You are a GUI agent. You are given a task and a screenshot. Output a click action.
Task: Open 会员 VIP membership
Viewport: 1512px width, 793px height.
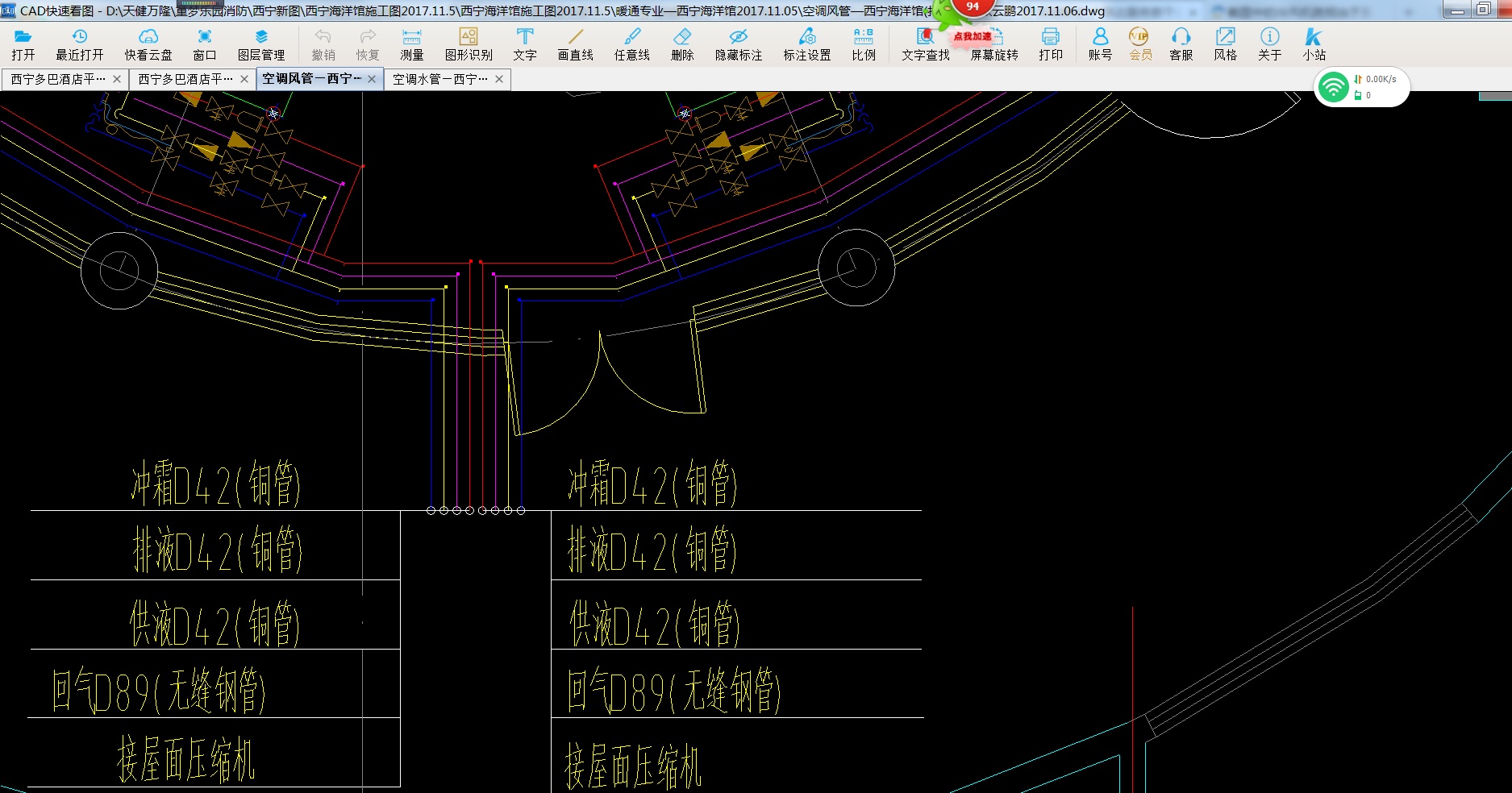click(x=1140, y=44)
